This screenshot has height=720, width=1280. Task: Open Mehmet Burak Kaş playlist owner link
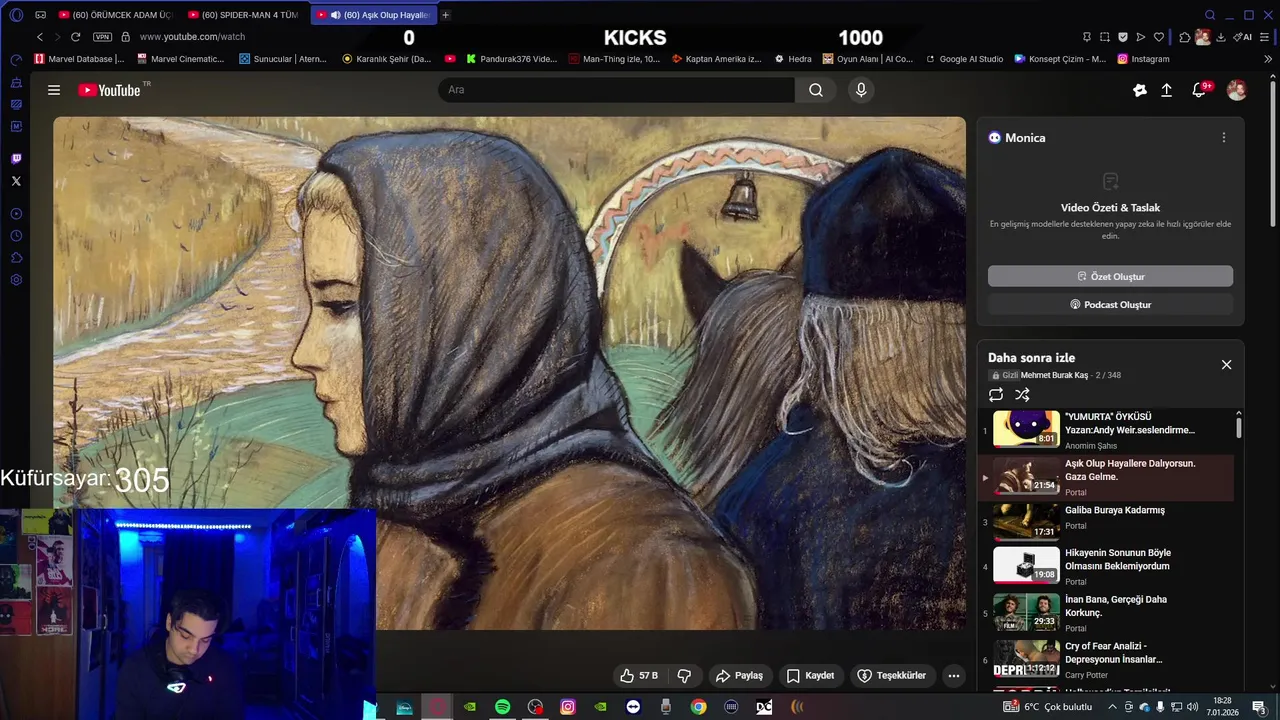pos(1054,375)
